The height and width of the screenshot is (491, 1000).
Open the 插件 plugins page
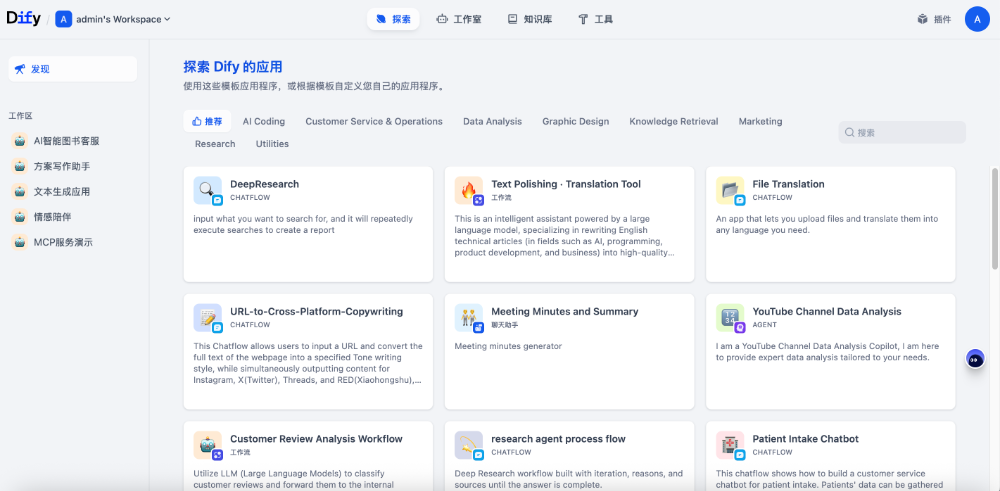tap(934, 19)
